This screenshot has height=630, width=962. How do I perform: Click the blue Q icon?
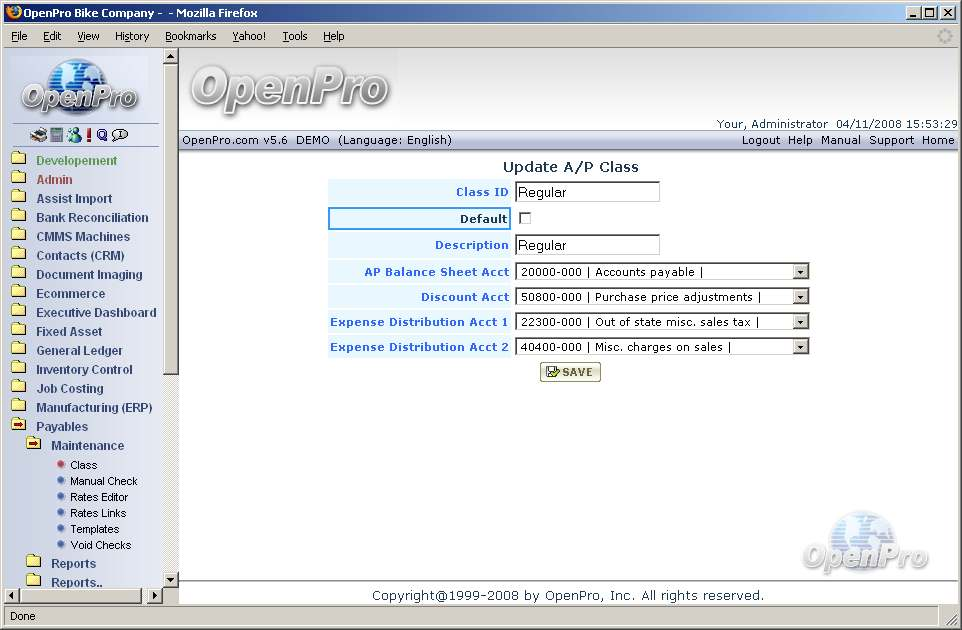pyautogui.click(x=102, y=135)
